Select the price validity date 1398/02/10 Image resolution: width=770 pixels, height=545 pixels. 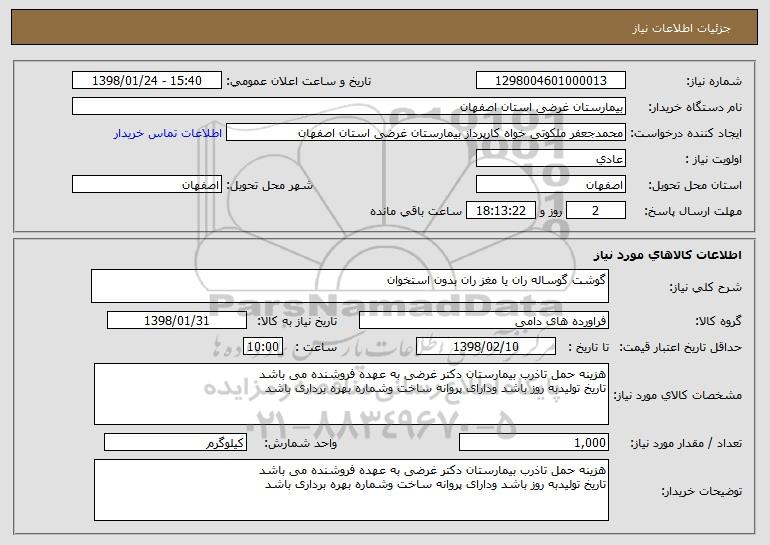coord(486,347)
